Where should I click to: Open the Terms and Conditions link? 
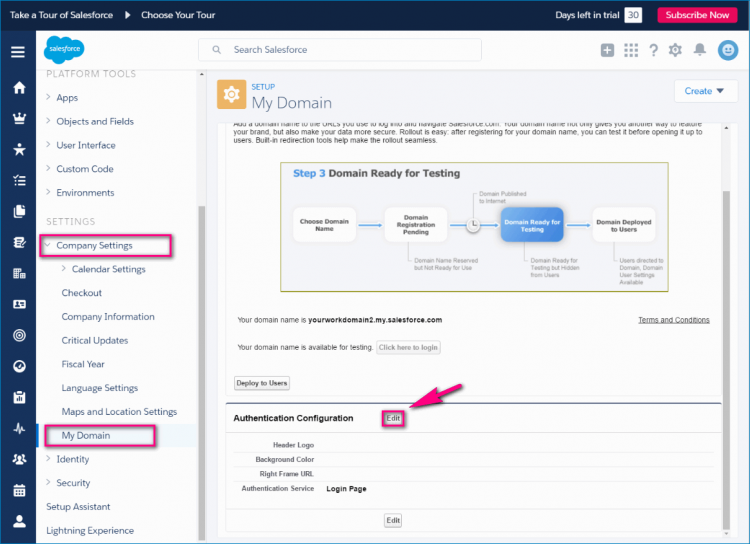point(673,320)
